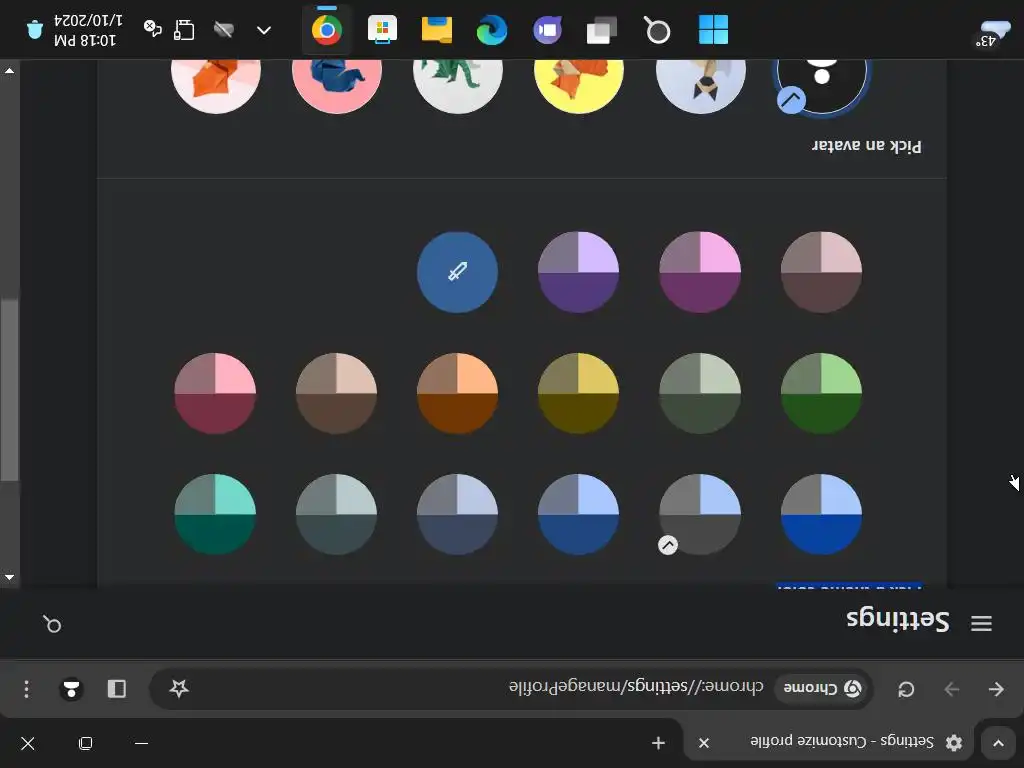Click the Chrome site info chip

[822, 688]
